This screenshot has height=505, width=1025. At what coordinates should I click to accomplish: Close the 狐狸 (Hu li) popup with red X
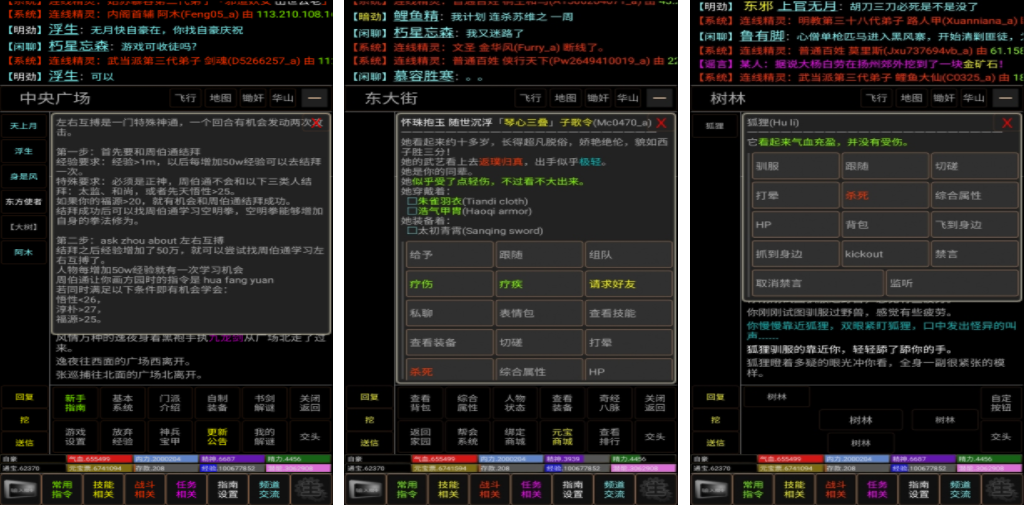[1007, 123]
